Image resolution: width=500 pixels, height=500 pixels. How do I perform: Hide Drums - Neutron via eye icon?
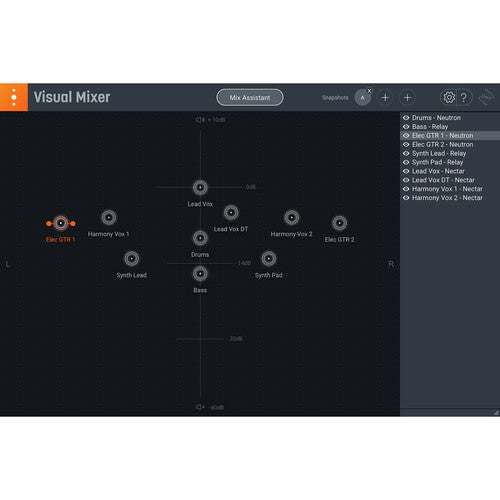(406, 118)
